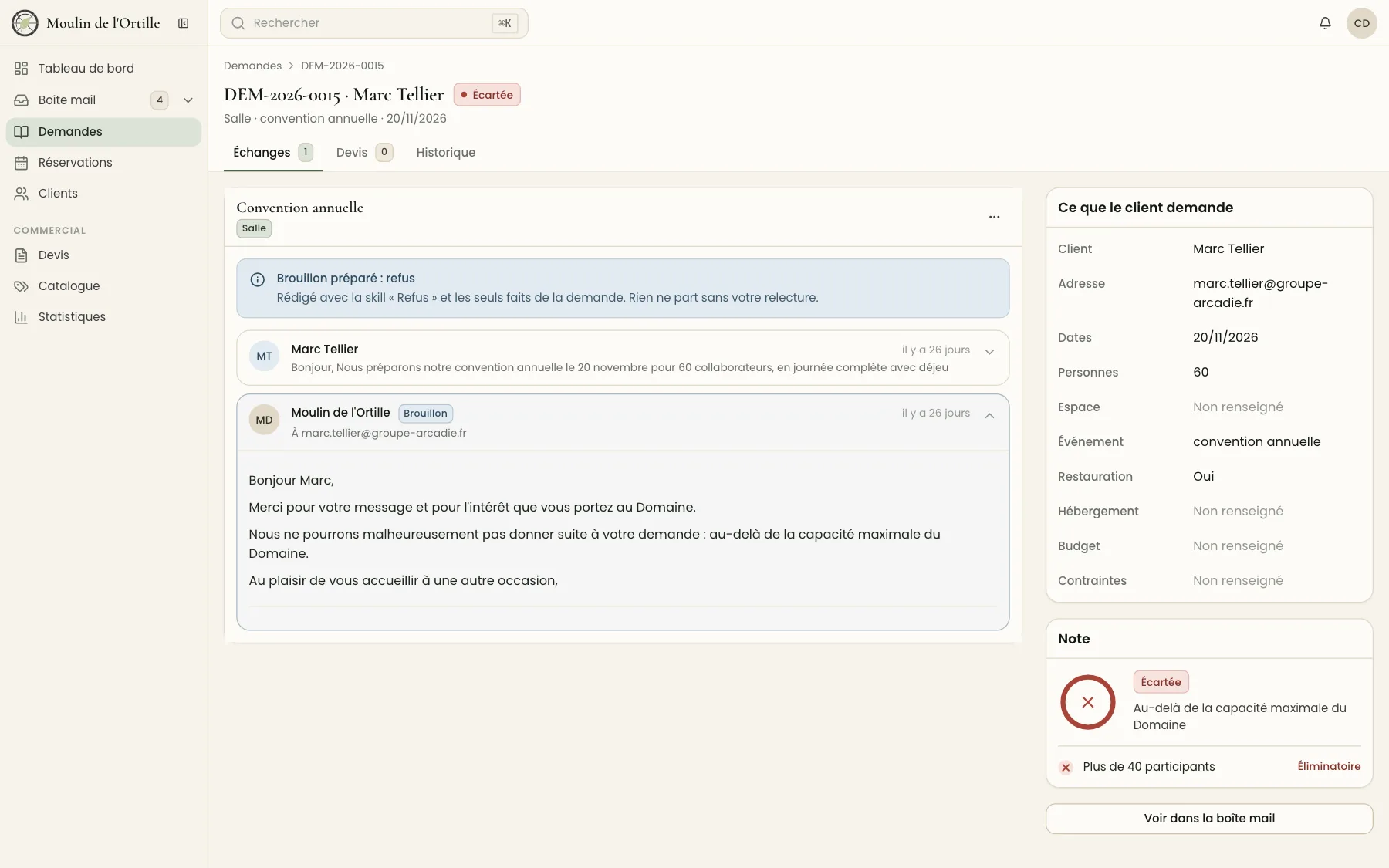Screen dimensions: 1389x868
Task: Open Tableau de bord in sidebar
Action: [103, 68]
